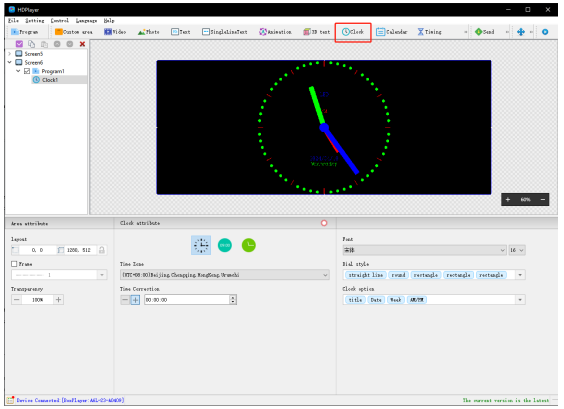This screenshot has height=409, width=564.
Task: Add a Photo area
Action: pos(149,32)
